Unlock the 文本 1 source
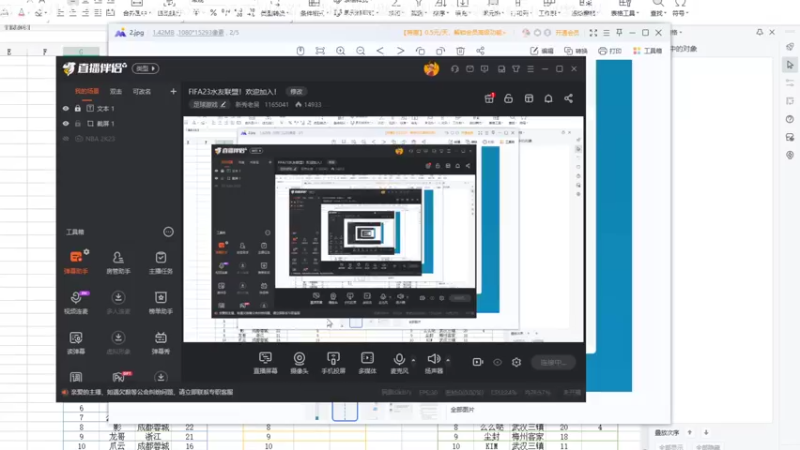The height and width of the screenshot is (450, 800). click(x=78, y=109)
